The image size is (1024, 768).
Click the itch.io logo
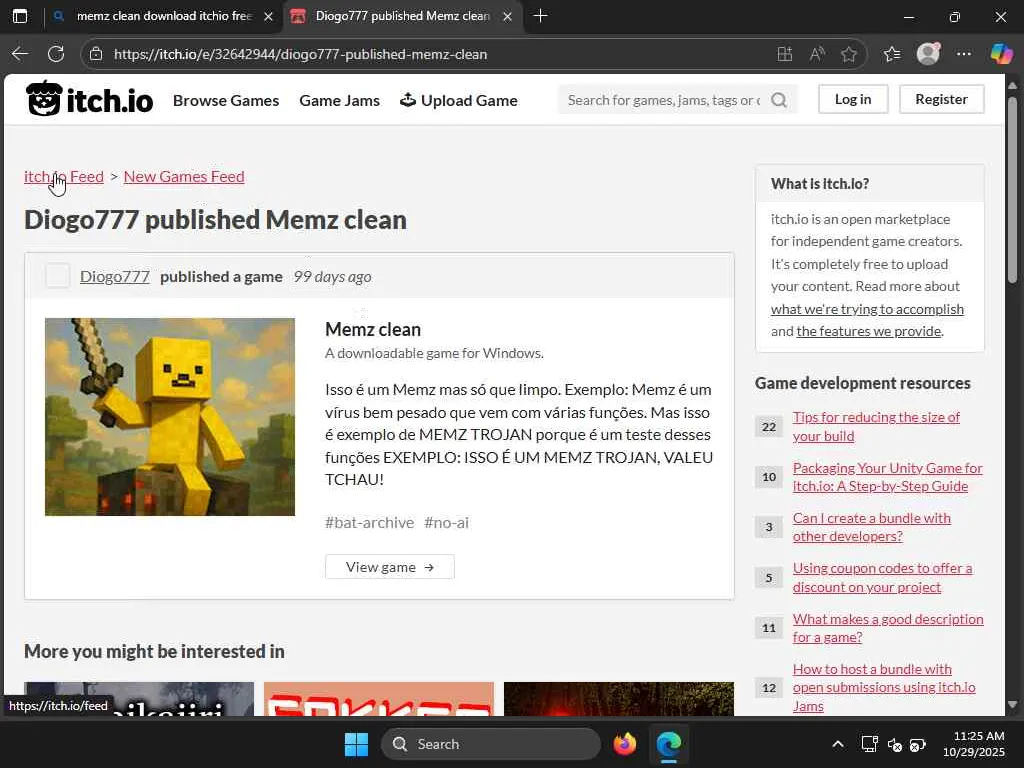[x=89, y=99]
